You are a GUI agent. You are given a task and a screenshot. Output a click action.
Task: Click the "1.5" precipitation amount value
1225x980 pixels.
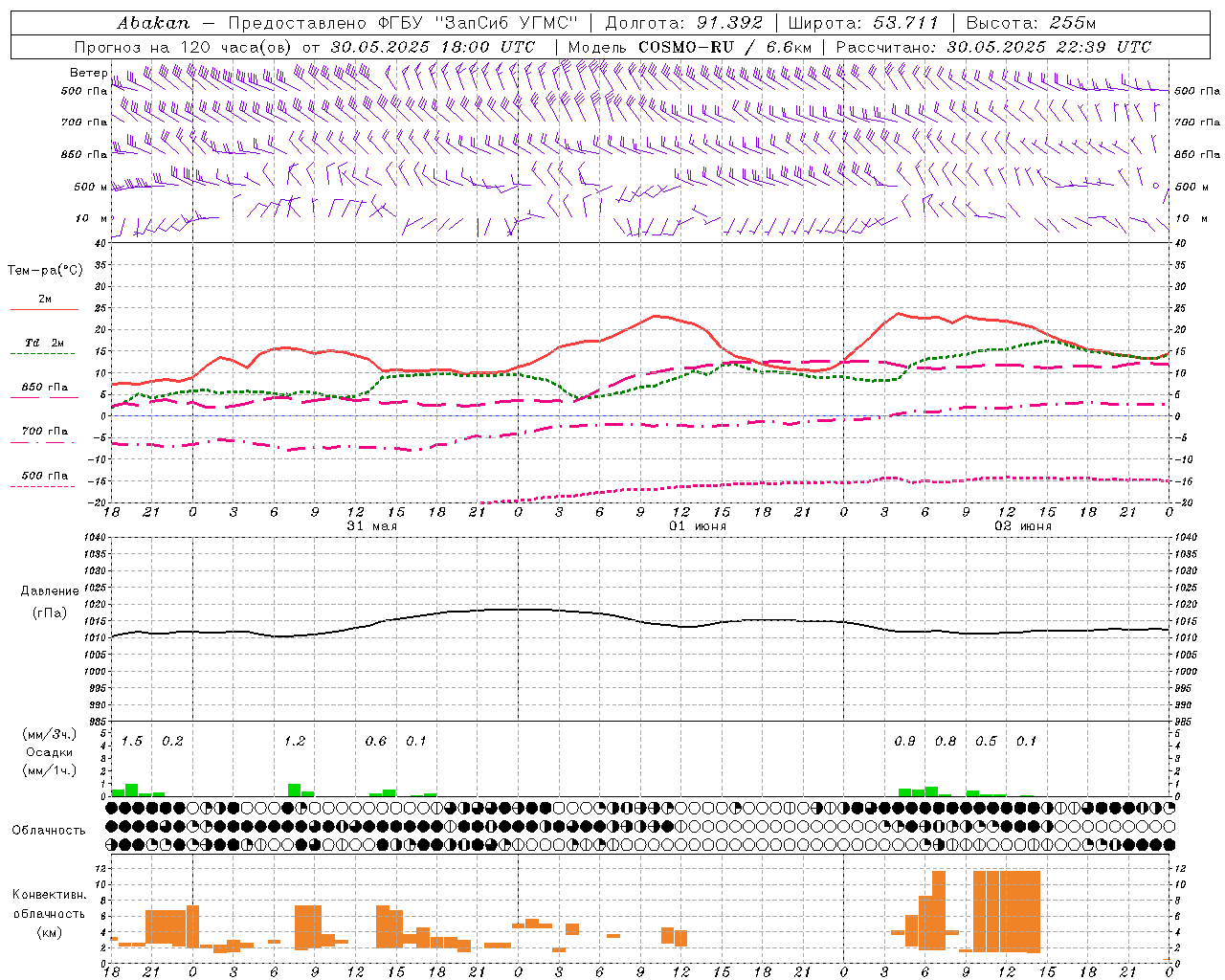(x=132, y=742)
